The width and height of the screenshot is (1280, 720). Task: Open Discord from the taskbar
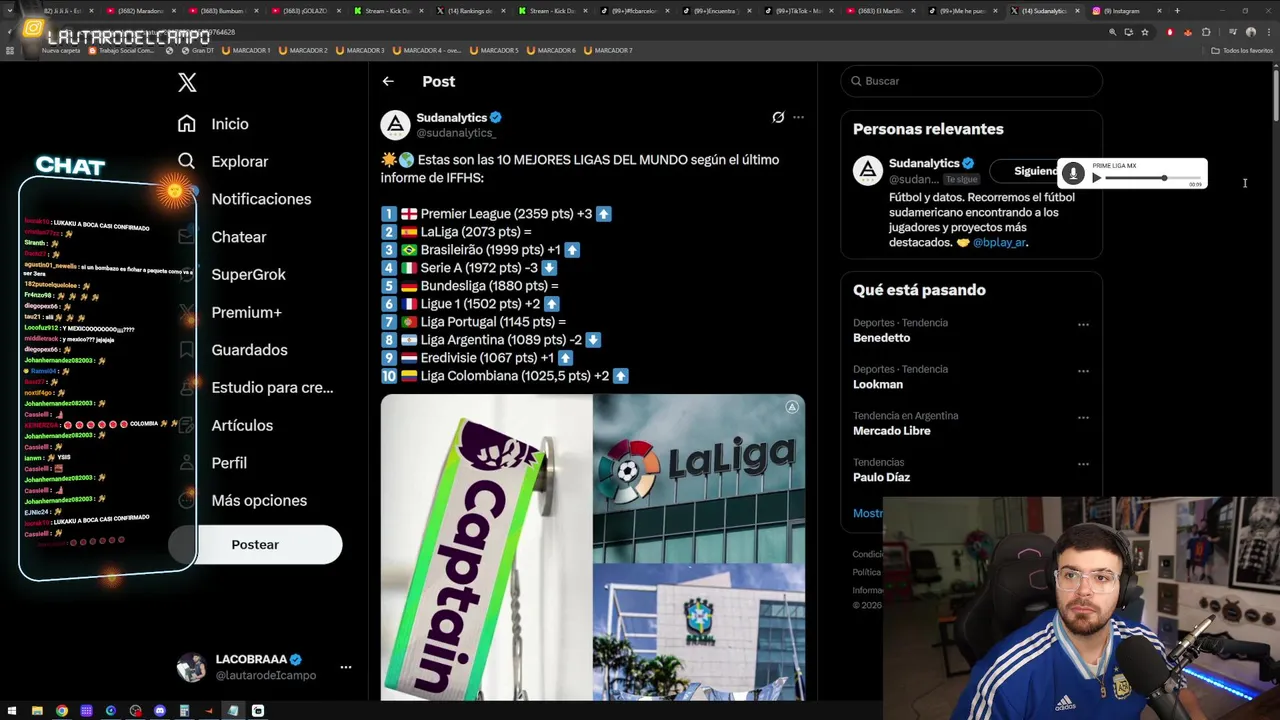(x=160, y=711)
